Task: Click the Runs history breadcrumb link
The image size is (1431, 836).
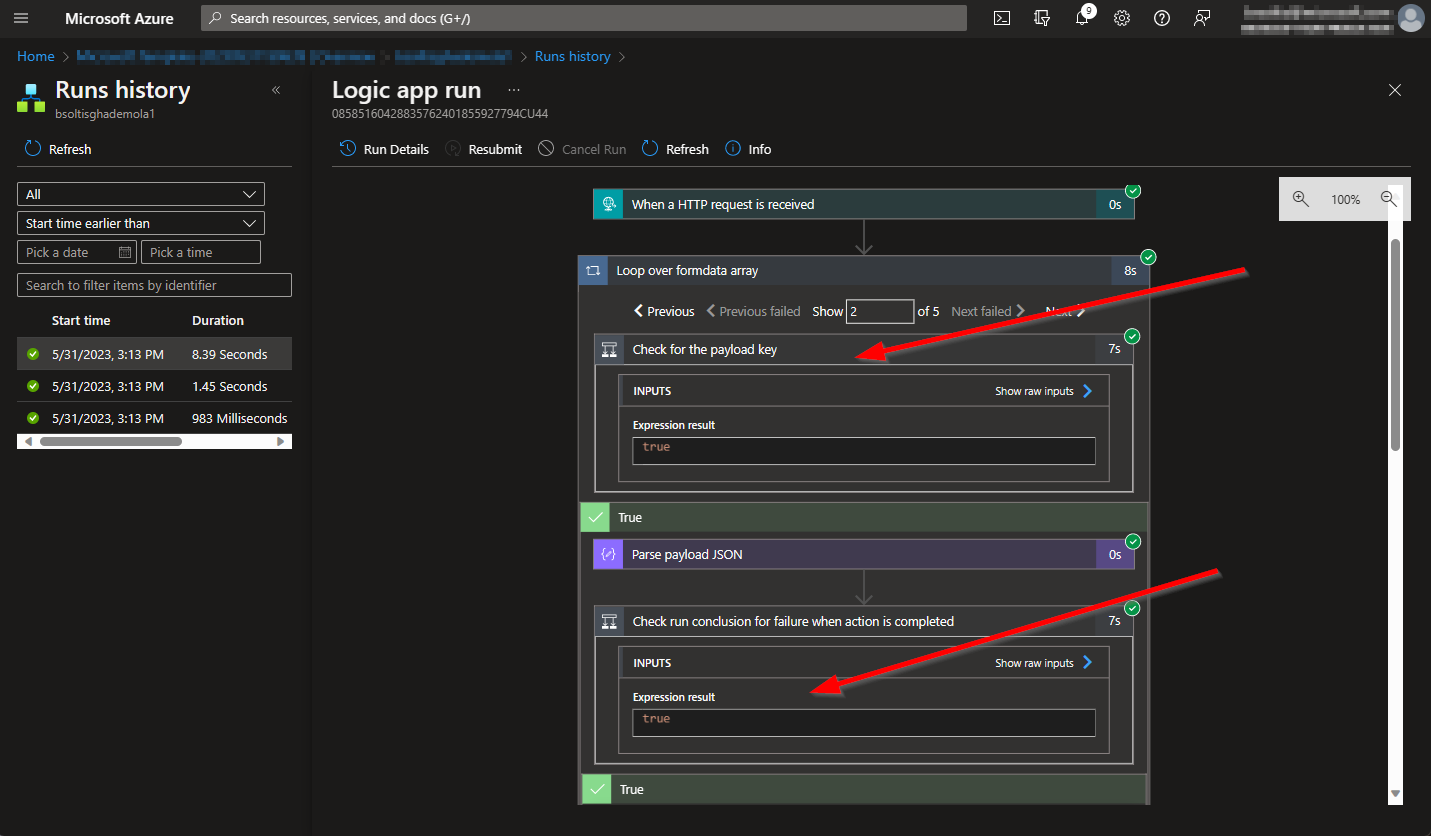Action: [572, 56]
